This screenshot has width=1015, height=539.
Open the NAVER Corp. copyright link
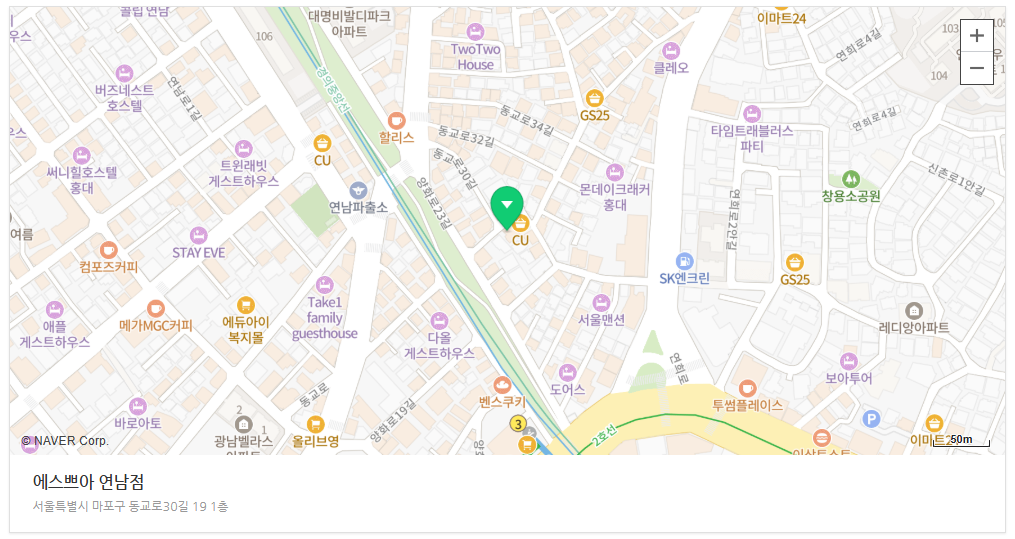(65, 441)
